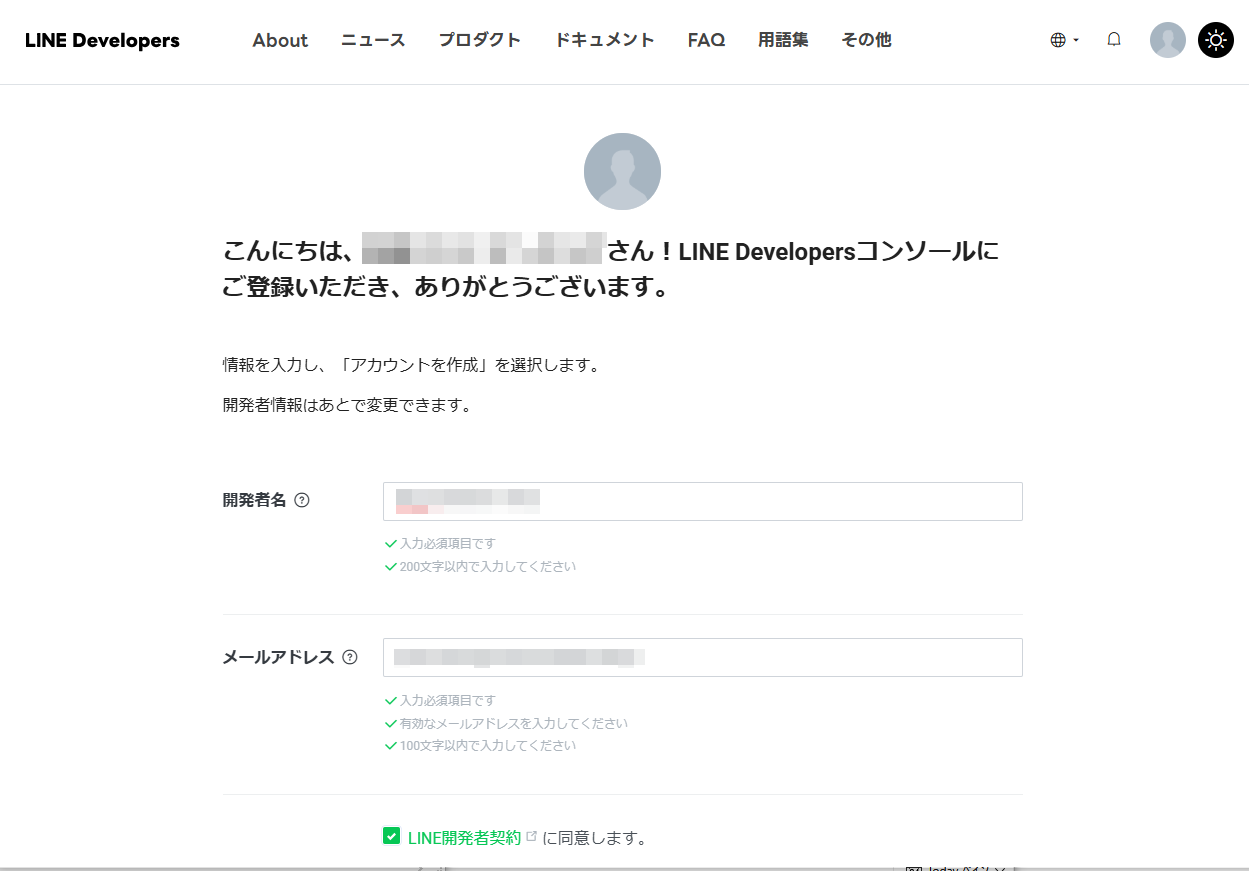
Task: Click the help icon beside メールアドレス
Action: tap(350, 657)
